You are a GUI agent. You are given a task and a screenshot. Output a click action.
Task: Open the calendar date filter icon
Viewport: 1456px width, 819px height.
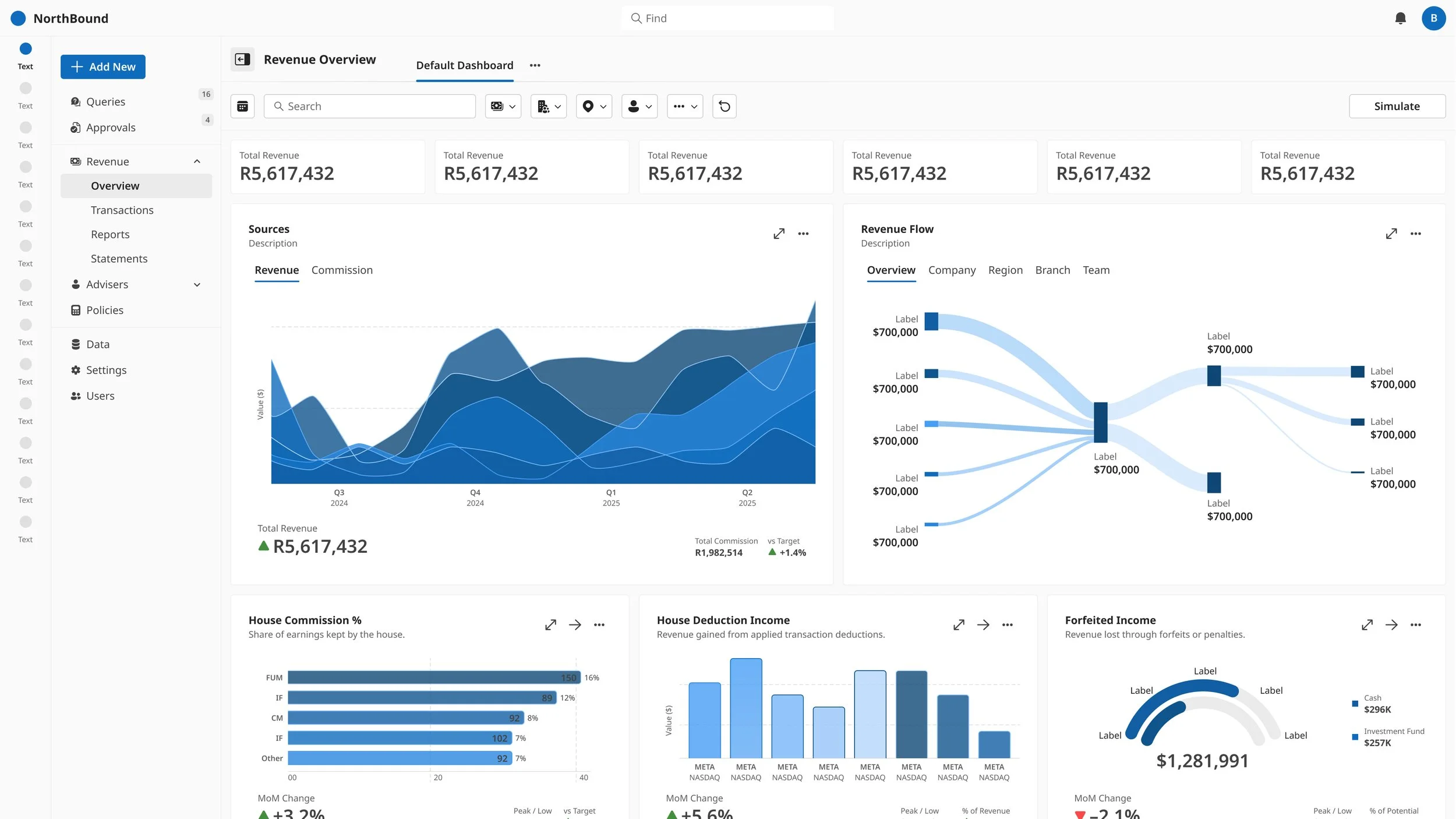[x=242, y=106]
